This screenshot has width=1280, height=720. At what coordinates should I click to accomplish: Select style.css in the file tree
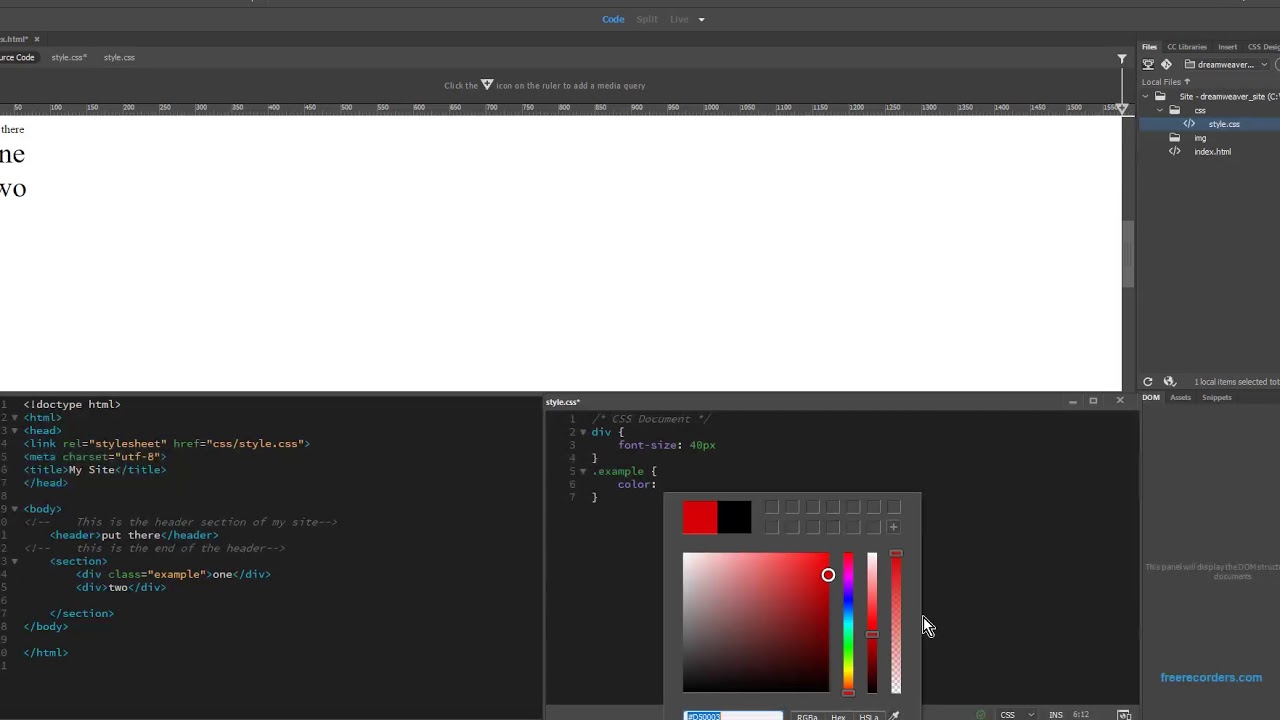1224,124
